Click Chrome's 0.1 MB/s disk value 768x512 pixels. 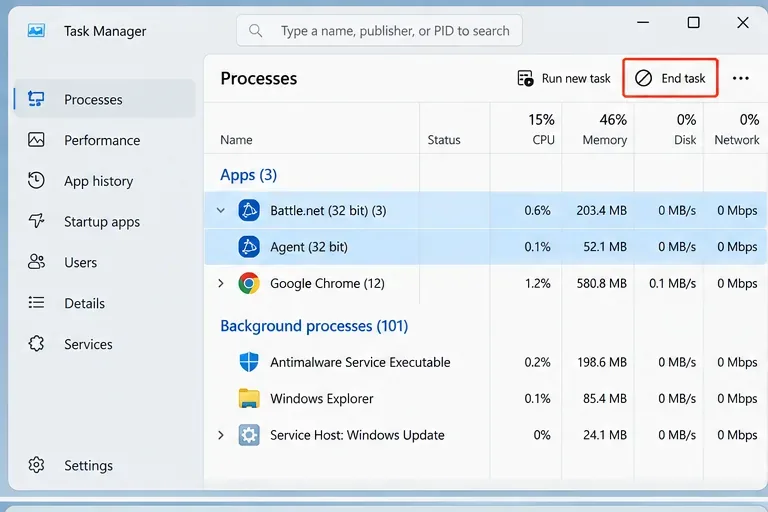[x=672, y=283]
